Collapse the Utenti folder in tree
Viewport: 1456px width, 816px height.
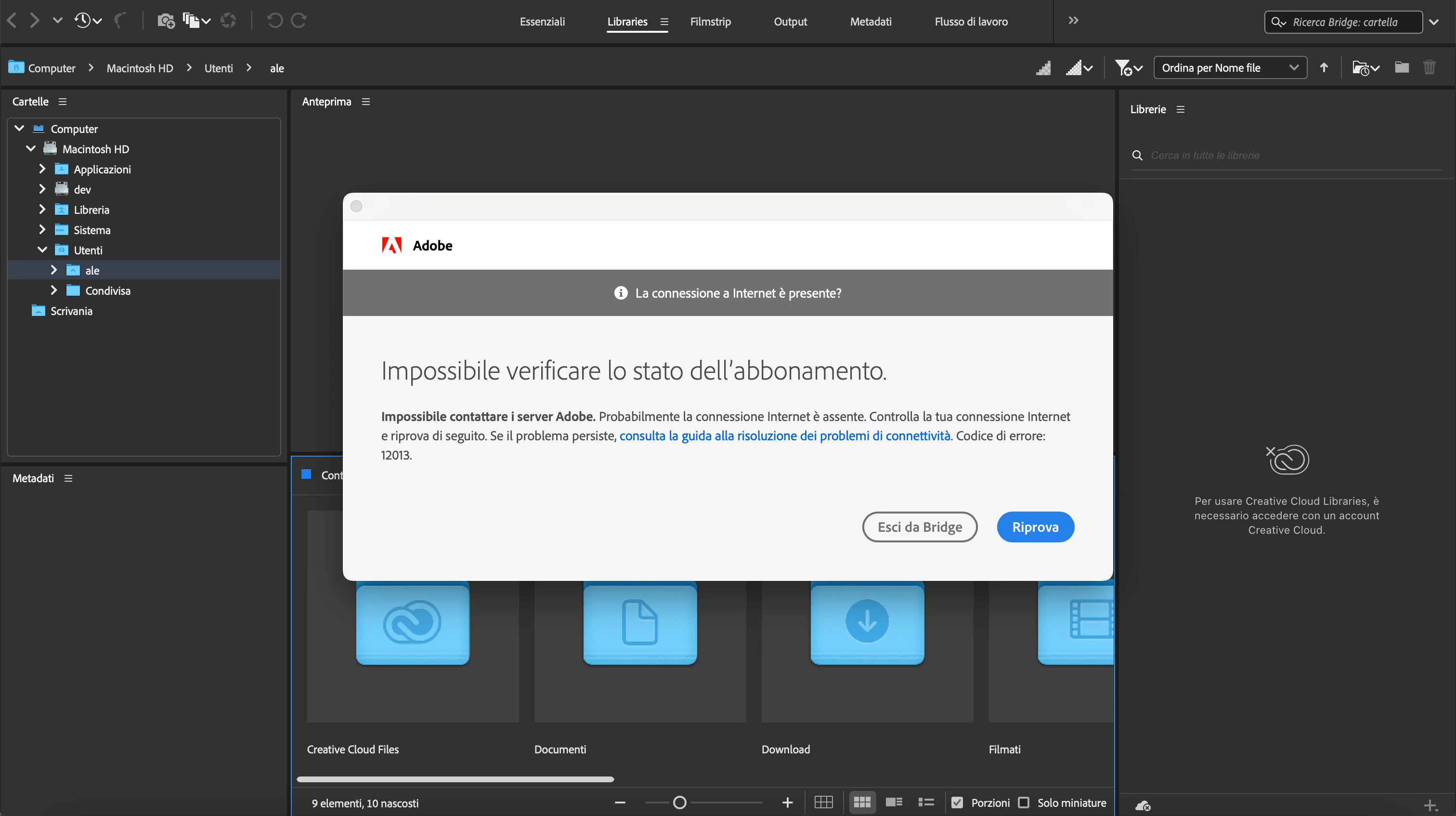(42, 250)
